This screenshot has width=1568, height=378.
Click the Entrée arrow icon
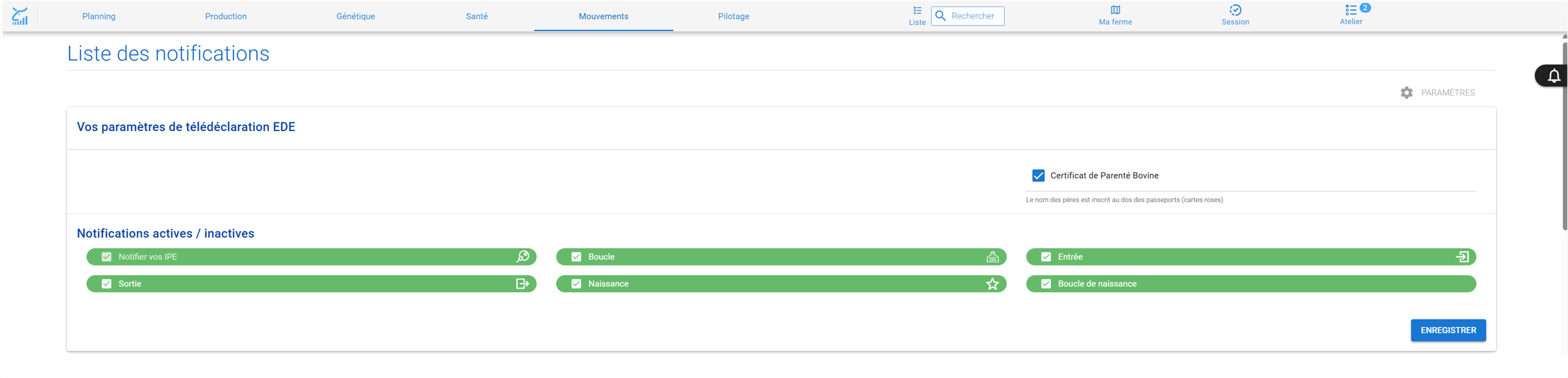[x=1462, y=257]
